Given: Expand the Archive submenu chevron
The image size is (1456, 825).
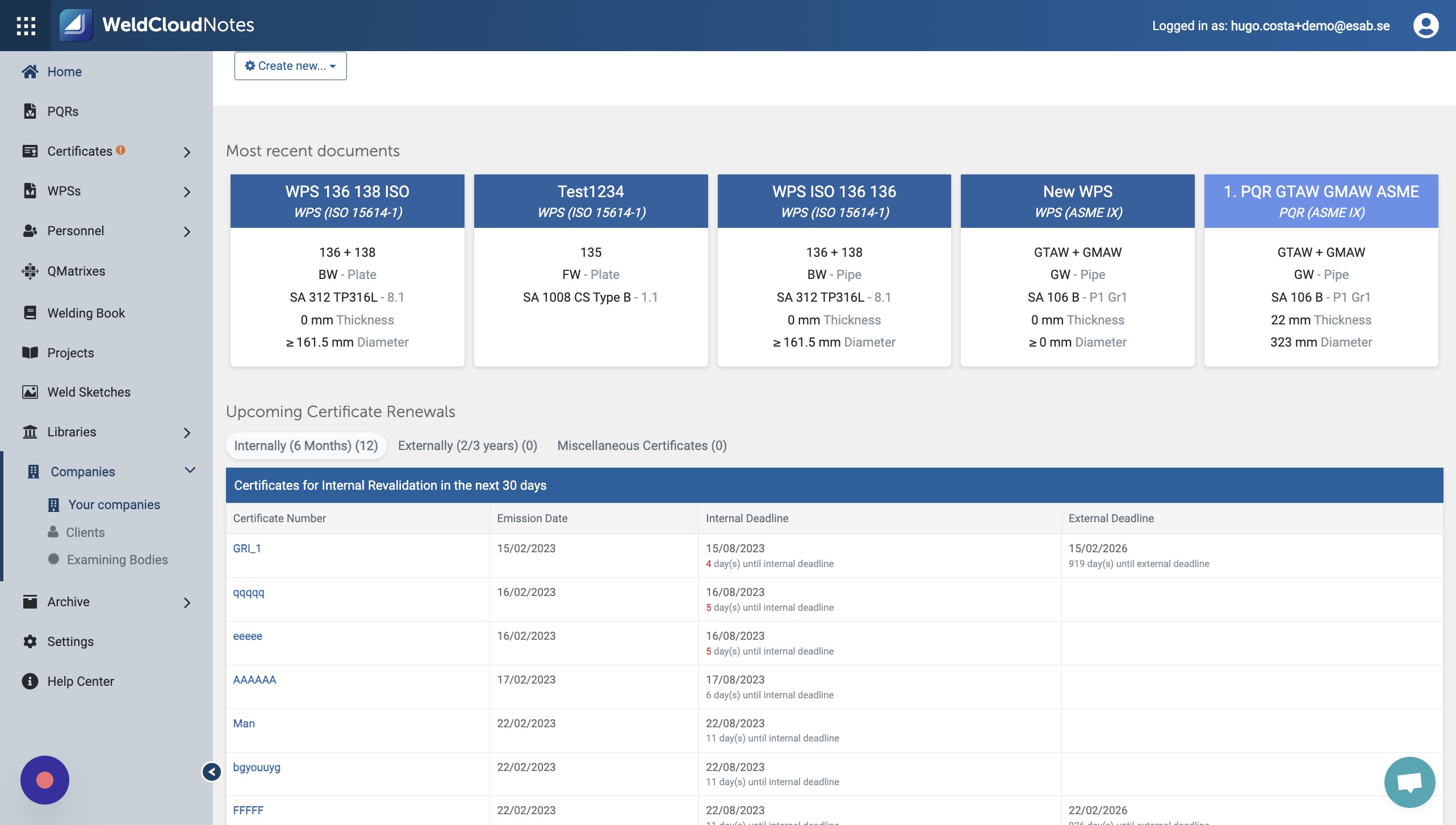Looking at the screenshot, I should point(187,603).
